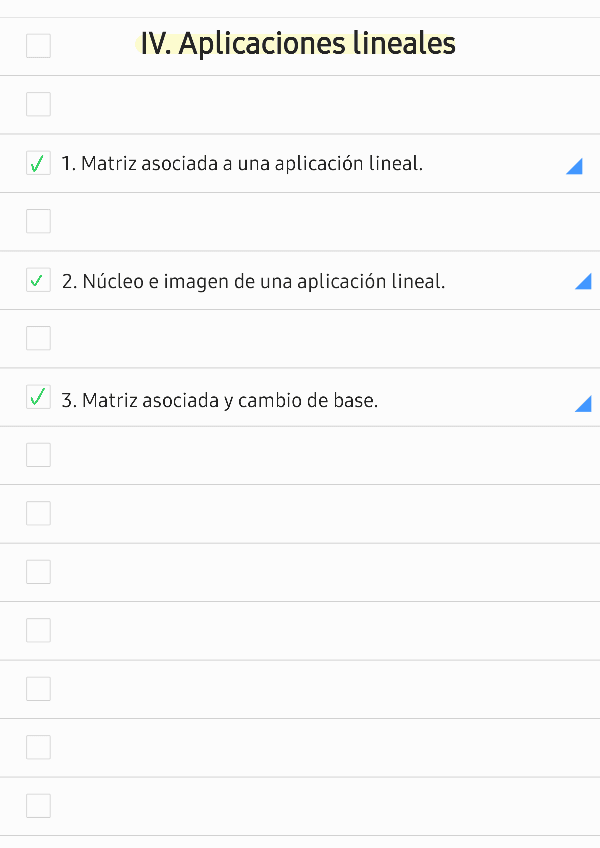
Task: Click the text "3. Matriz asociada y cambio de base."
Action: [220, 401]
